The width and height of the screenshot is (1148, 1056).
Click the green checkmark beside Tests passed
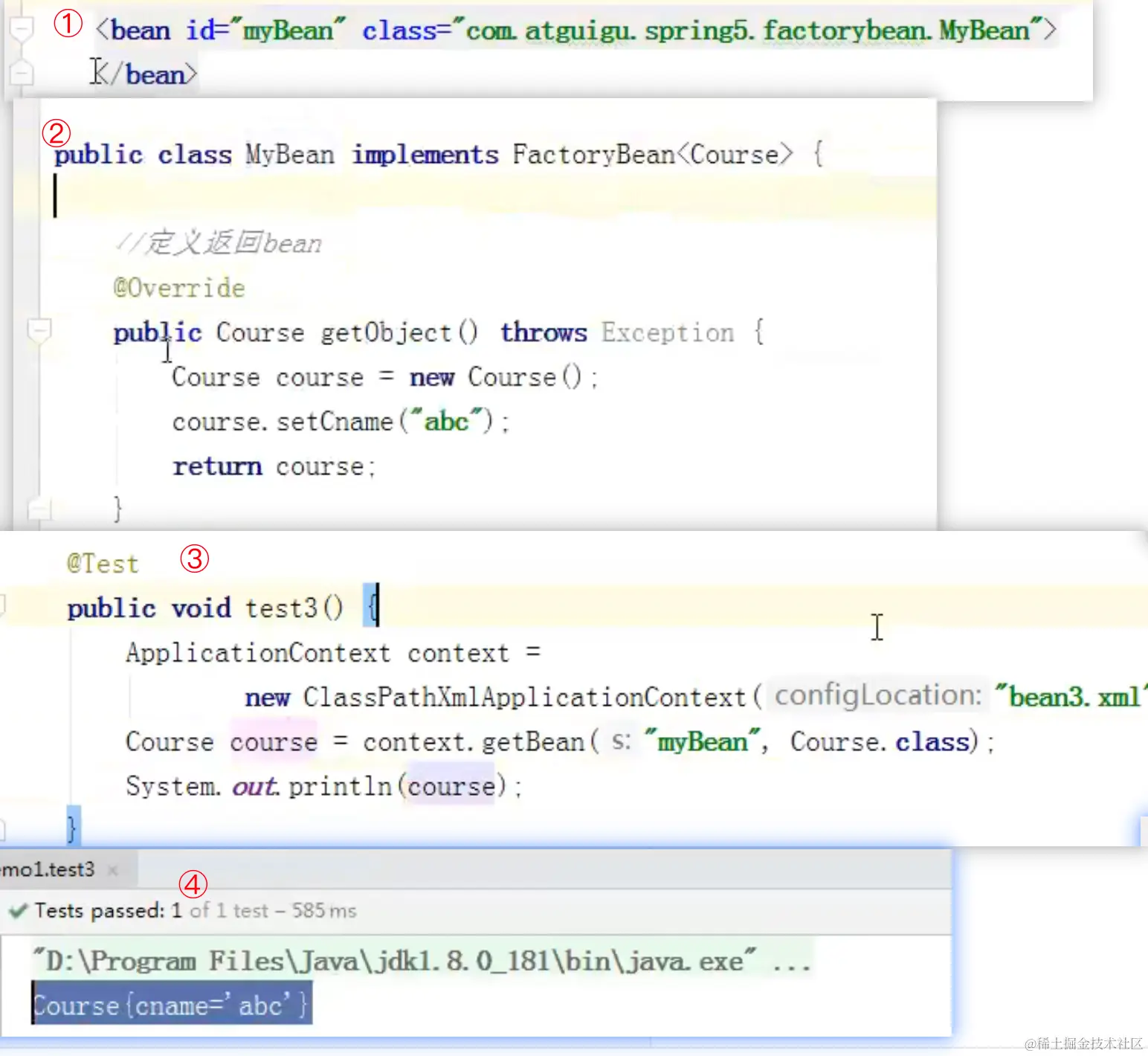[x=18, y=911]
